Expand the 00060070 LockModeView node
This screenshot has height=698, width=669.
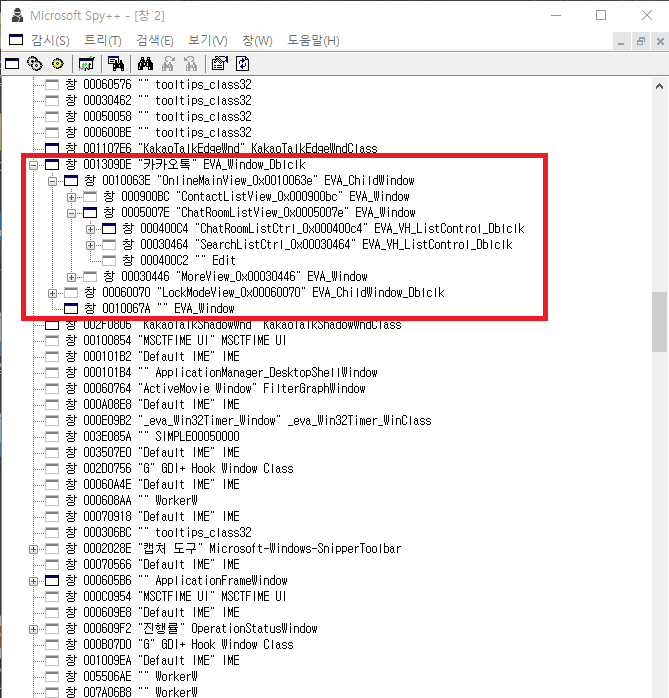tap(53, 293)
